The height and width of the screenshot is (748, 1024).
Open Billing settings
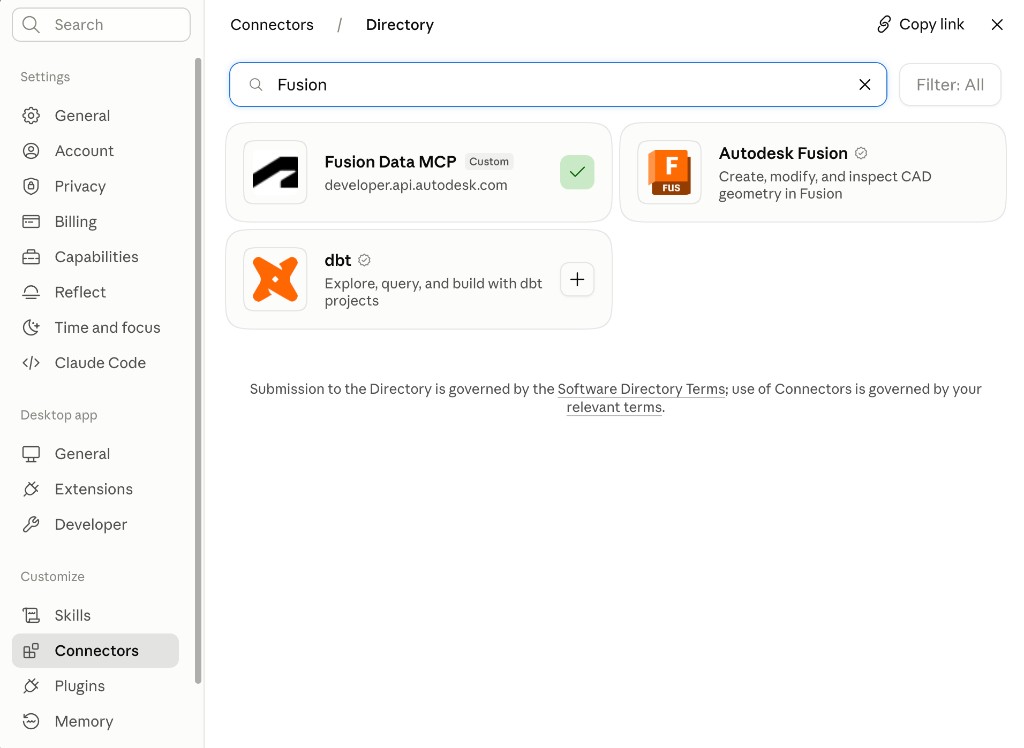click(95, 221)
